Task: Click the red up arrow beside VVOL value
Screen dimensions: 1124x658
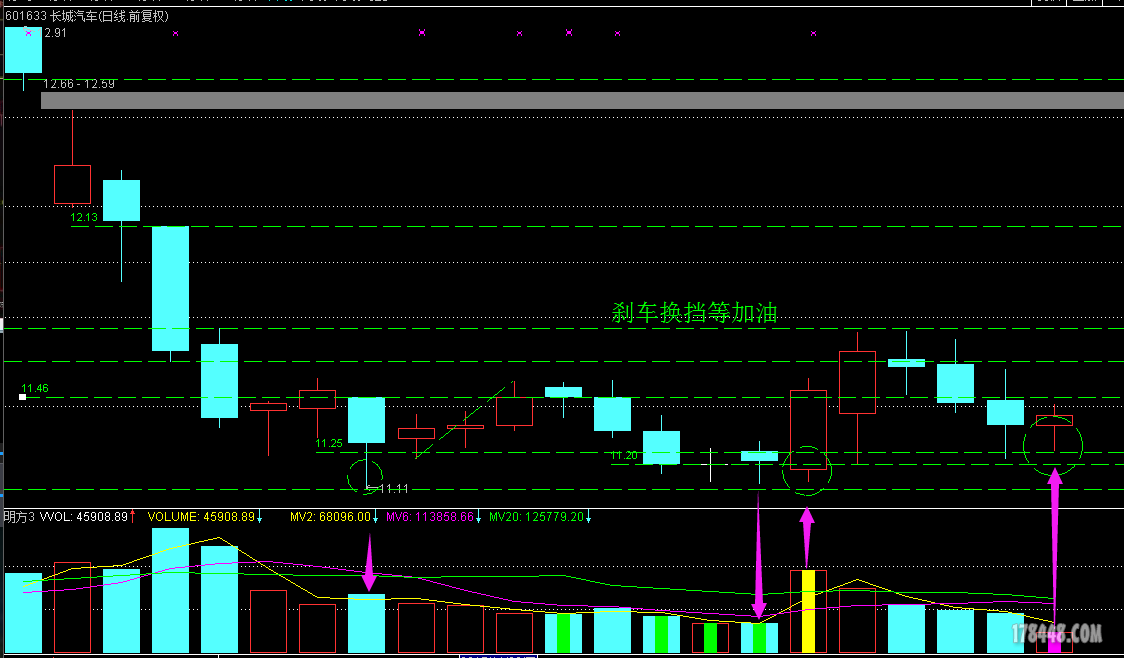Action: [x=133, y=516]
